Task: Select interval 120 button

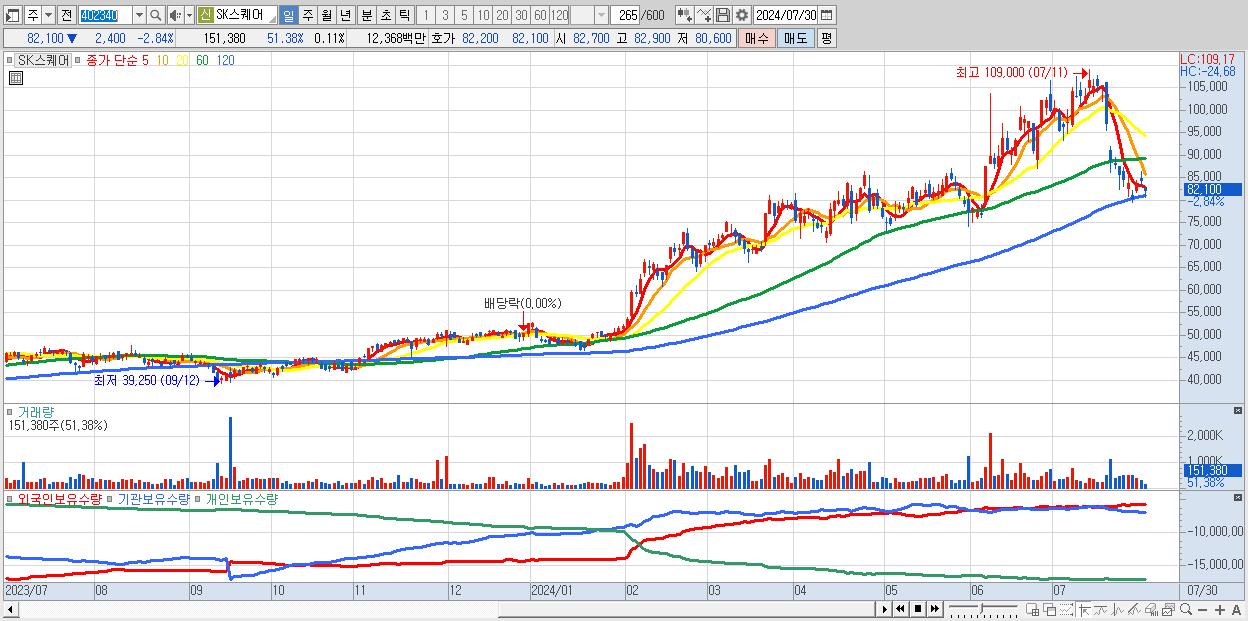Action: (559, 15)
